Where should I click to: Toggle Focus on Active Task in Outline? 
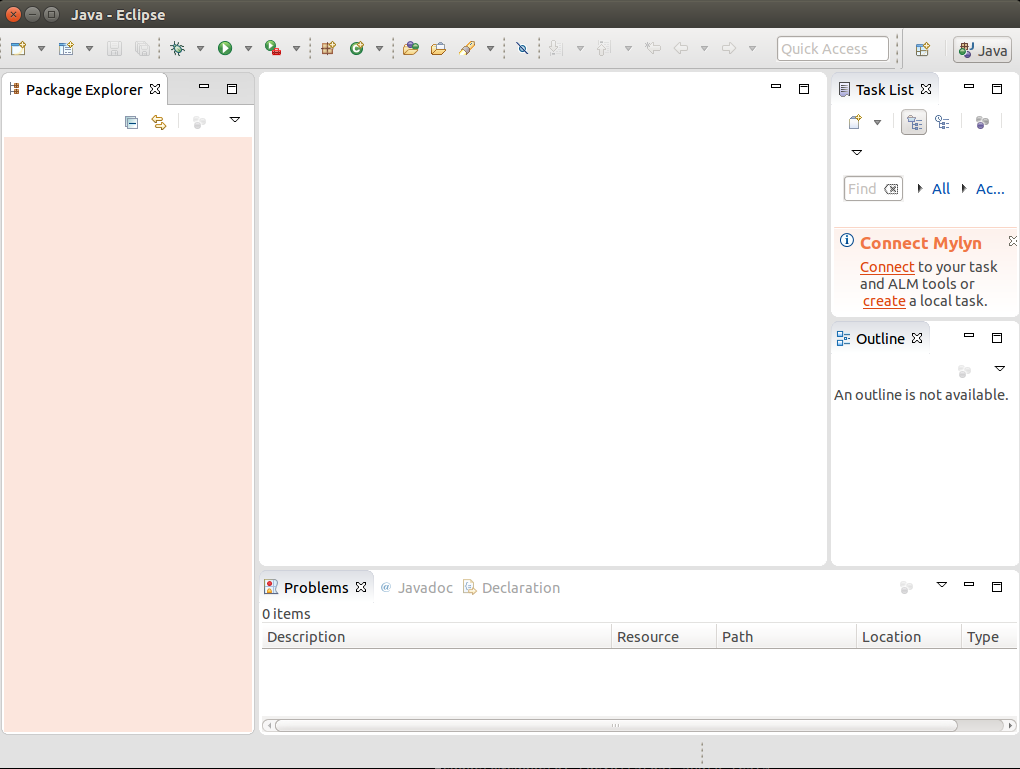point(965,371)
